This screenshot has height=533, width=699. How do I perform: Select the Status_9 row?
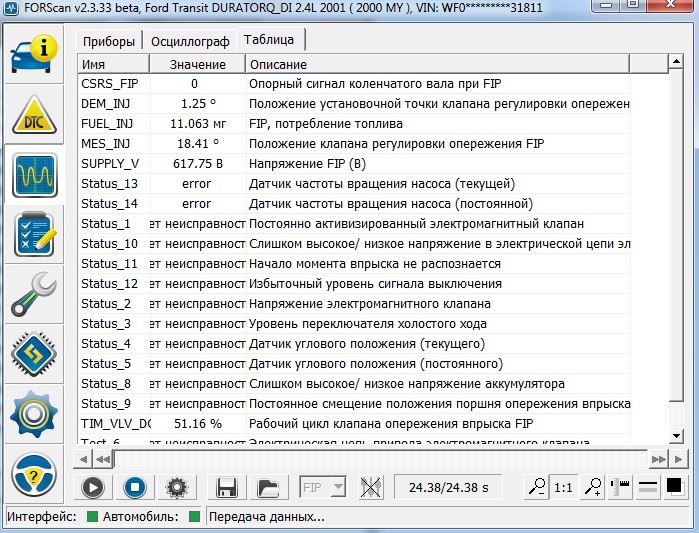pos(354,404)
